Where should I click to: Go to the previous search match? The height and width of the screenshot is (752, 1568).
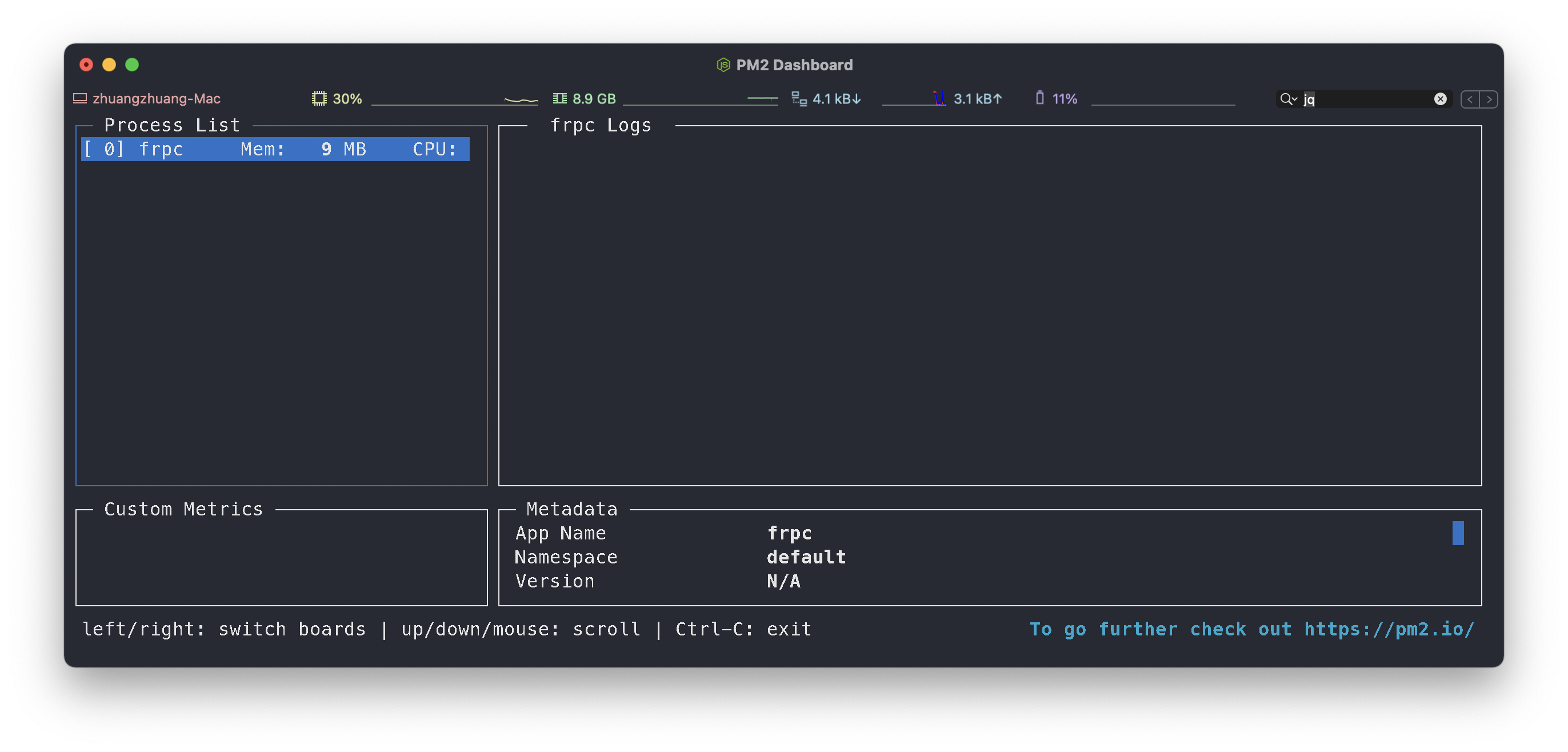point(1469,99)
